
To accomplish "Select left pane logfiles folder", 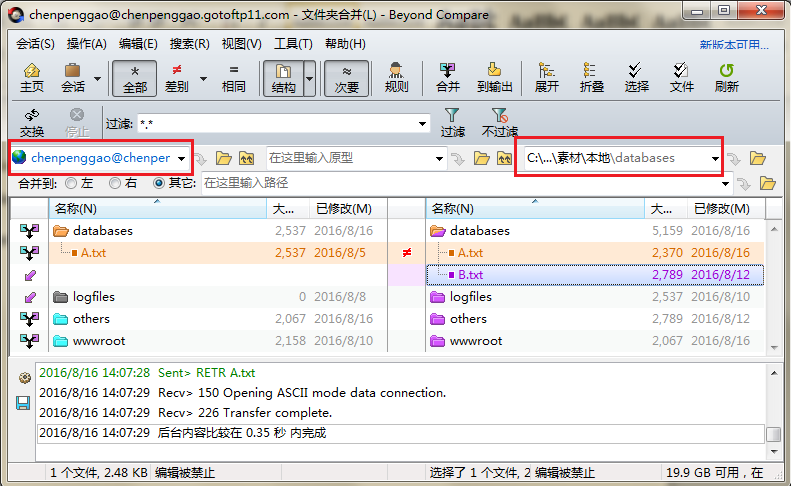I will click(x=94, y=297).
